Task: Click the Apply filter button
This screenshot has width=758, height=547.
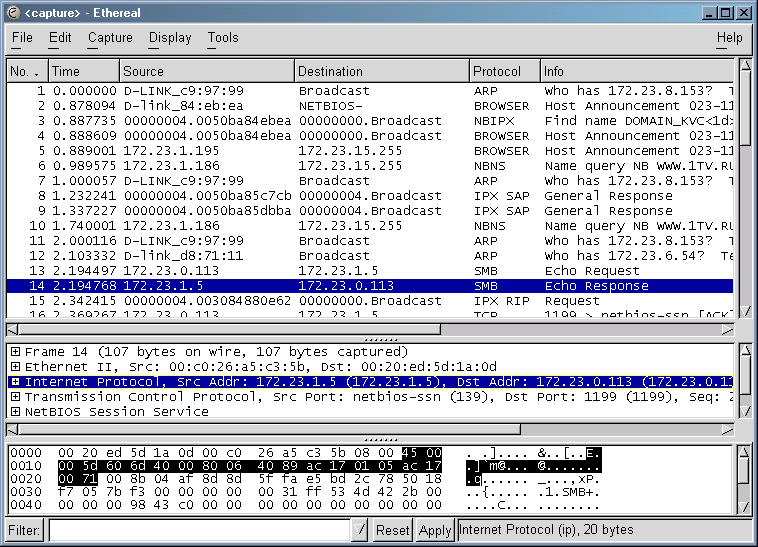Action: pyautogui.click(x=435, y=530)
